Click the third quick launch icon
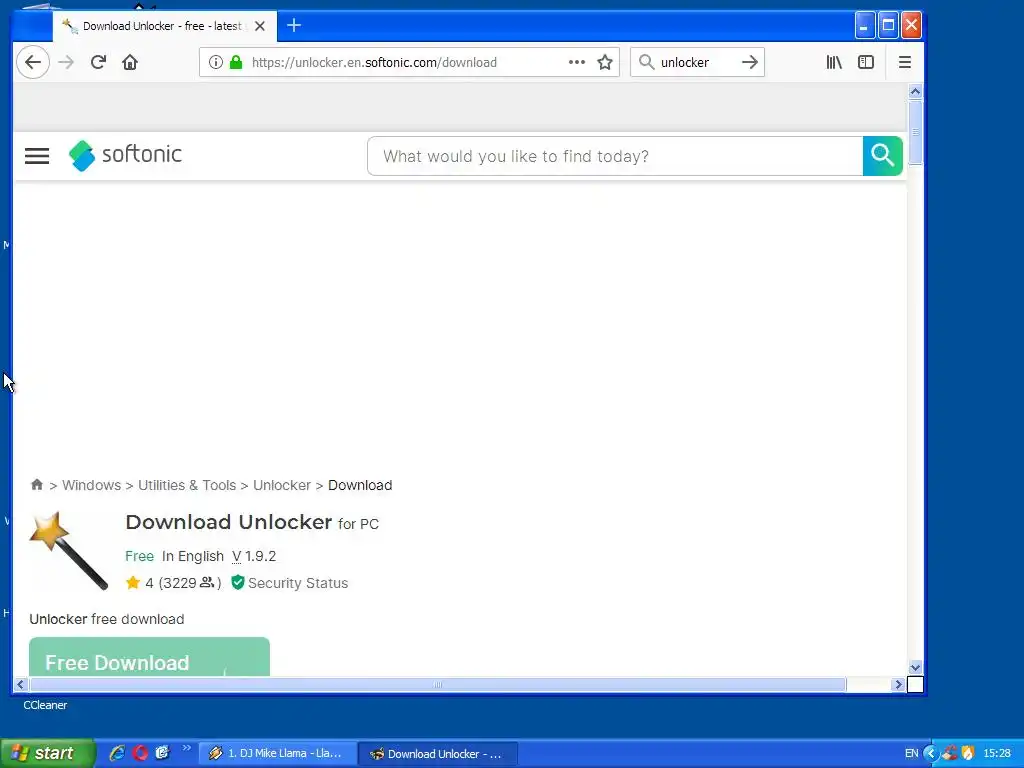This screenshot has width=1024, height=768. pyautogui.click(x=162, y=753)
